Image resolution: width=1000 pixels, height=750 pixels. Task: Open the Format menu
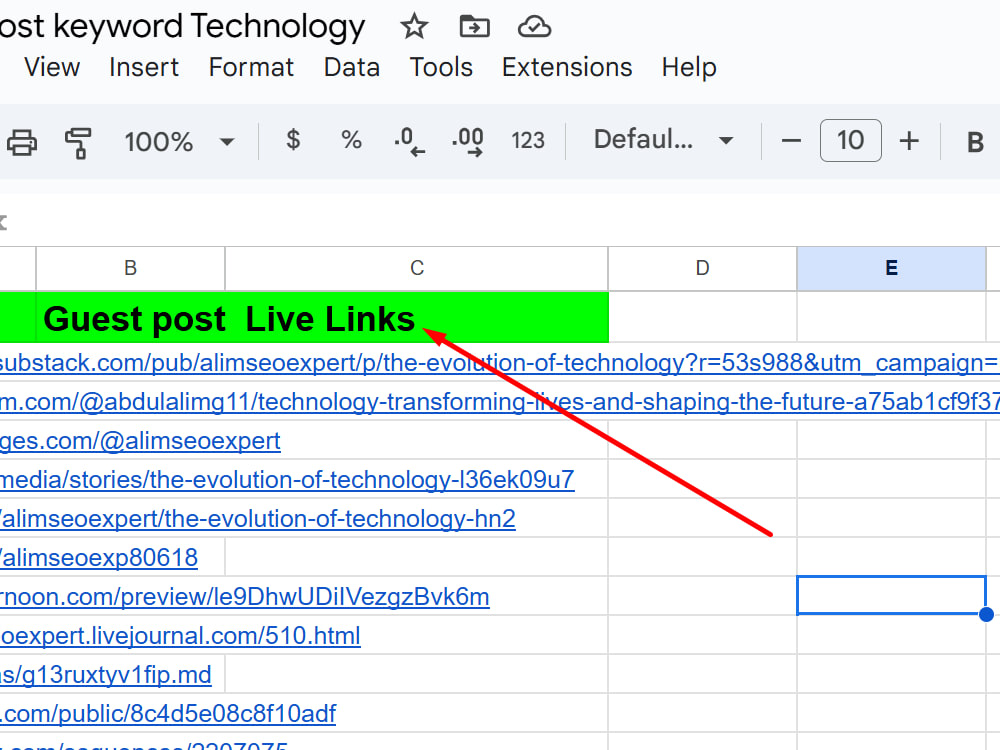[251, 67]
